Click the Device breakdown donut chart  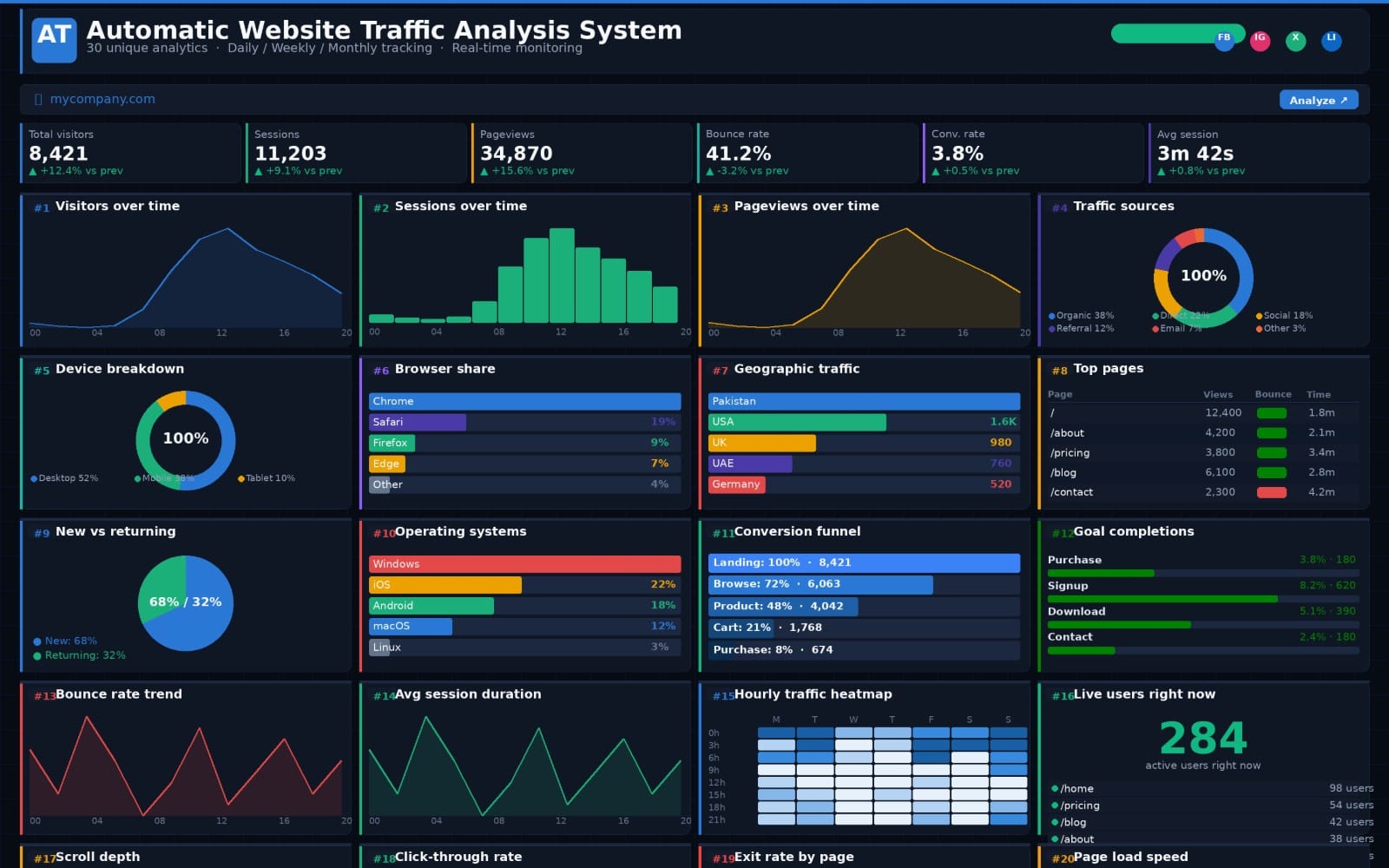pos(186,440)
